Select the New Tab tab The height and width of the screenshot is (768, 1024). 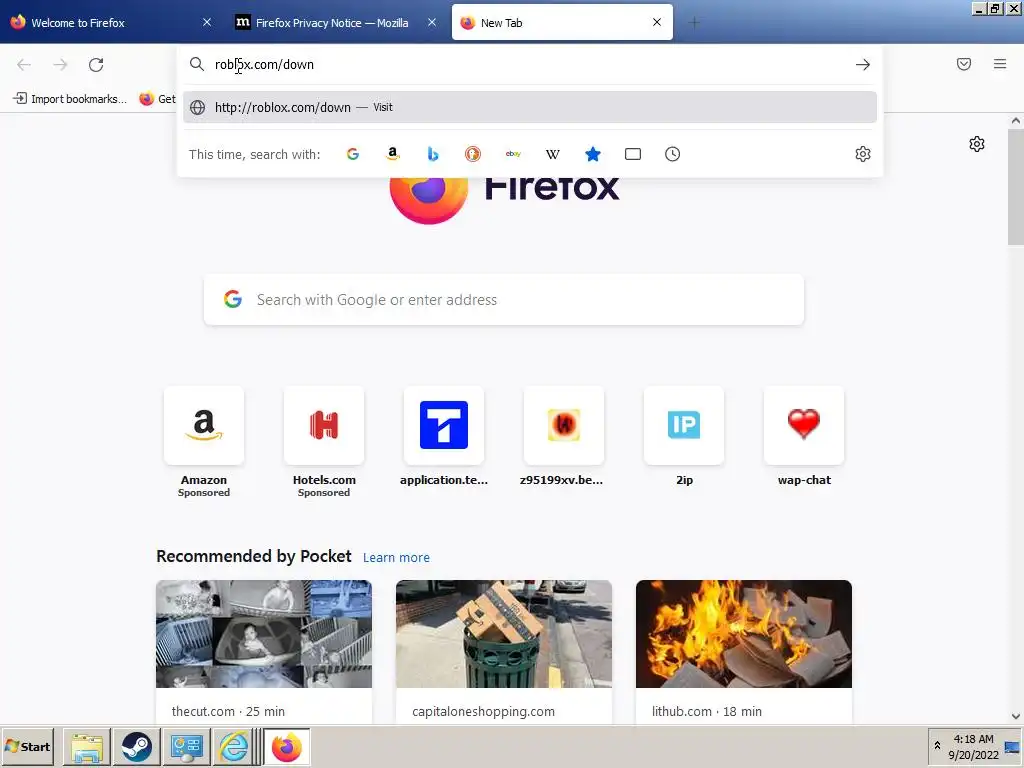point(562,23)
